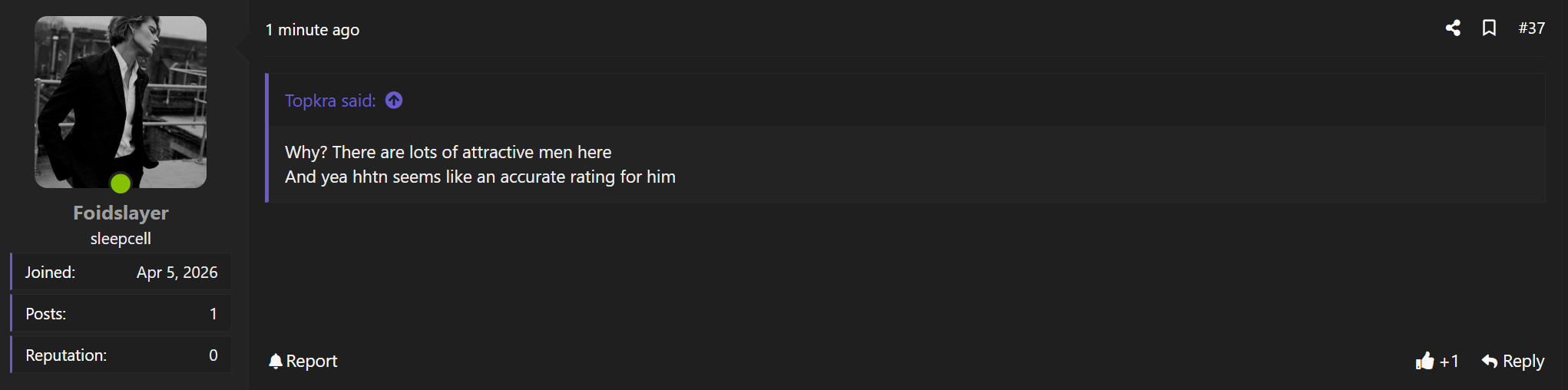Jump to the quoted post via the up-arrow icon

click(394, 101)
